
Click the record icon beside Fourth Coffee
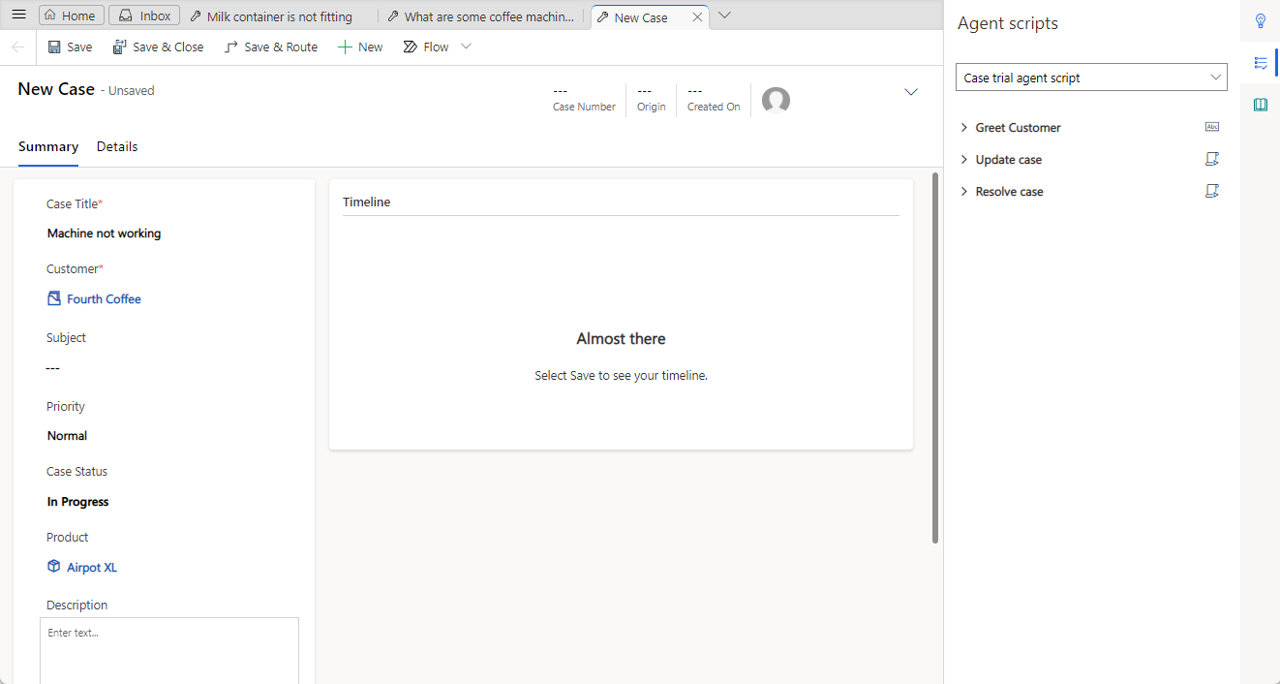tap(53, 298)
